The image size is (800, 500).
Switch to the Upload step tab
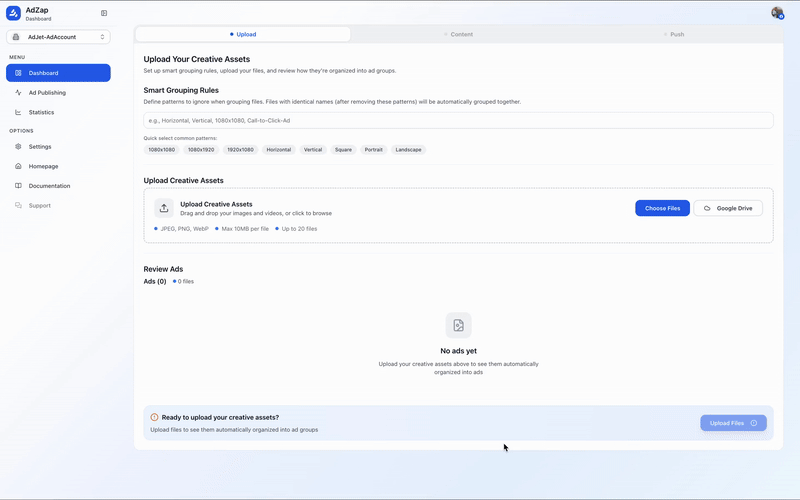tap(243, 34)
